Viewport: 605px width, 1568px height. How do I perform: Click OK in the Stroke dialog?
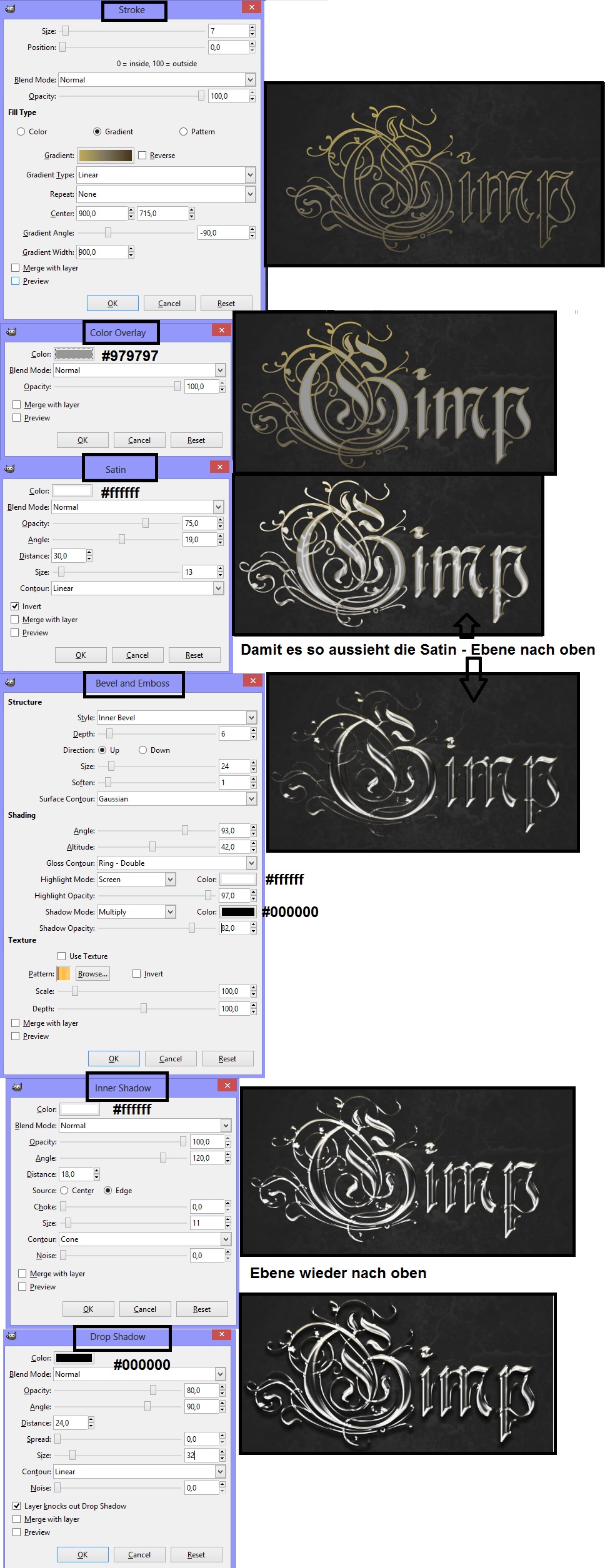[x=112, y=304]
